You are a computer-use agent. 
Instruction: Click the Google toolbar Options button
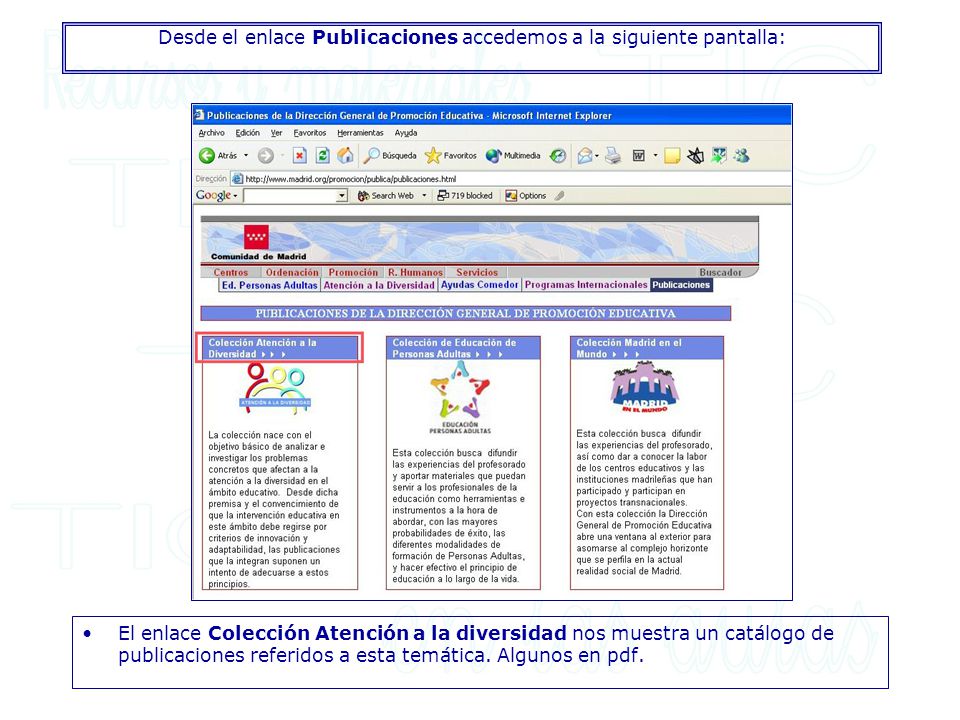click(526, 196)
